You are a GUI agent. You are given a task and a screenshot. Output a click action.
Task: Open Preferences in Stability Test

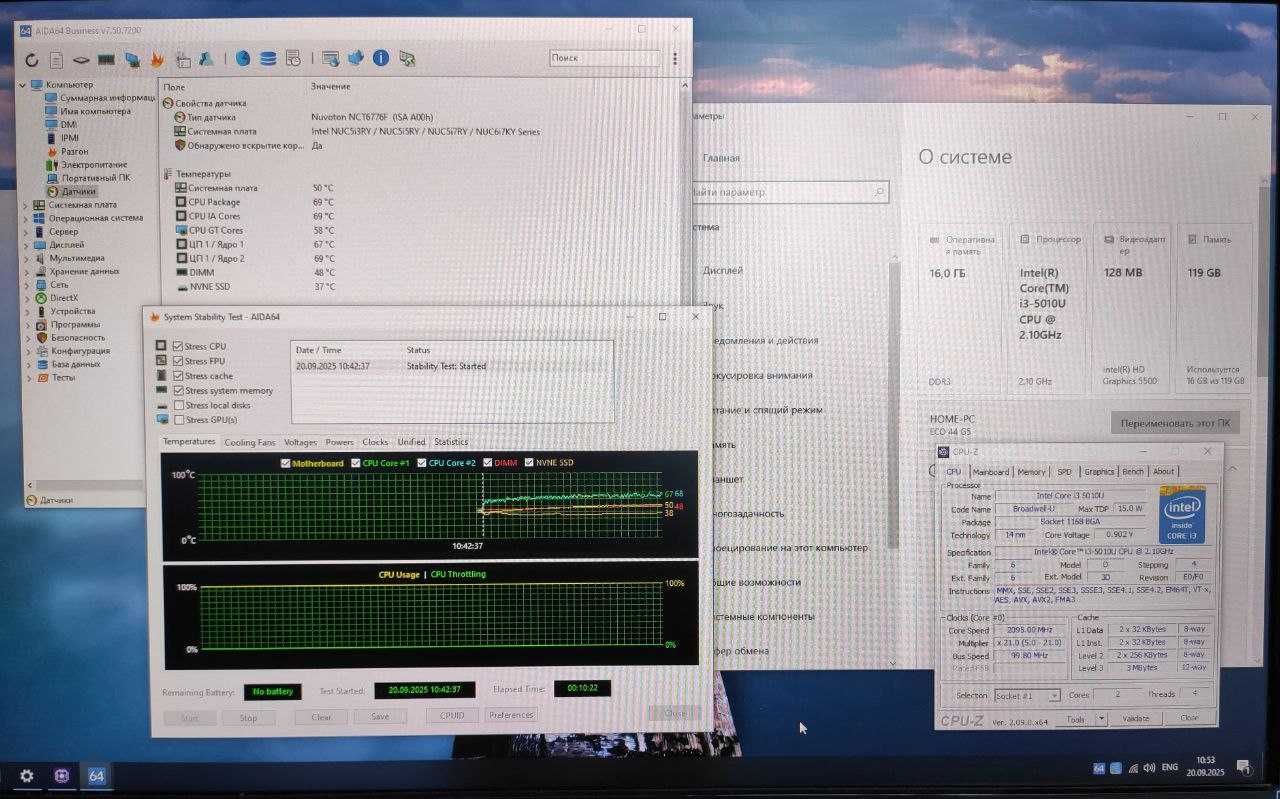point(511,715)
